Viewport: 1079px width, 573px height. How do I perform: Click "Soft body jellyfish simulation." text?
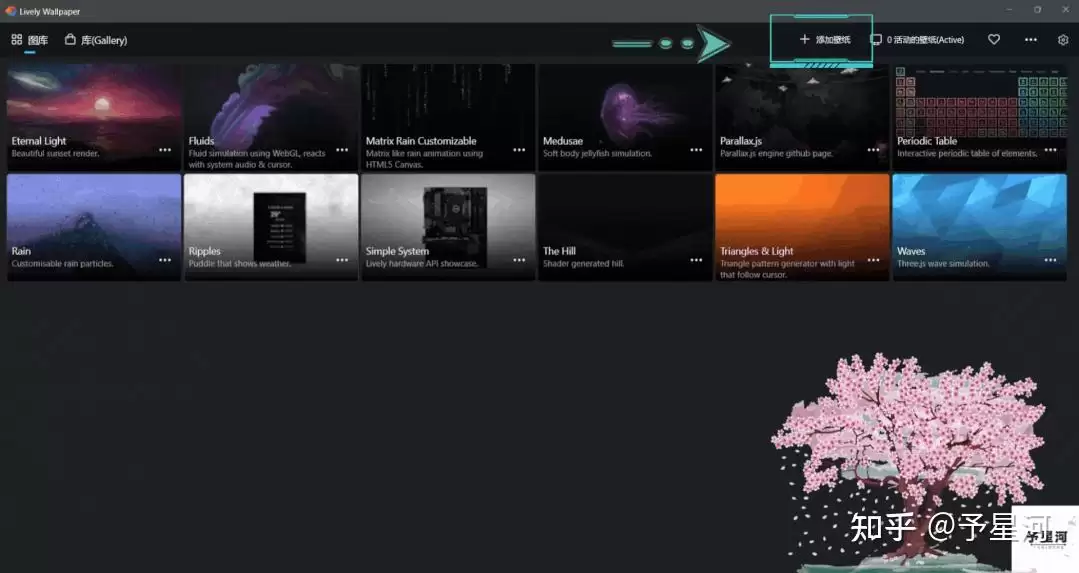tap(597, 153)
